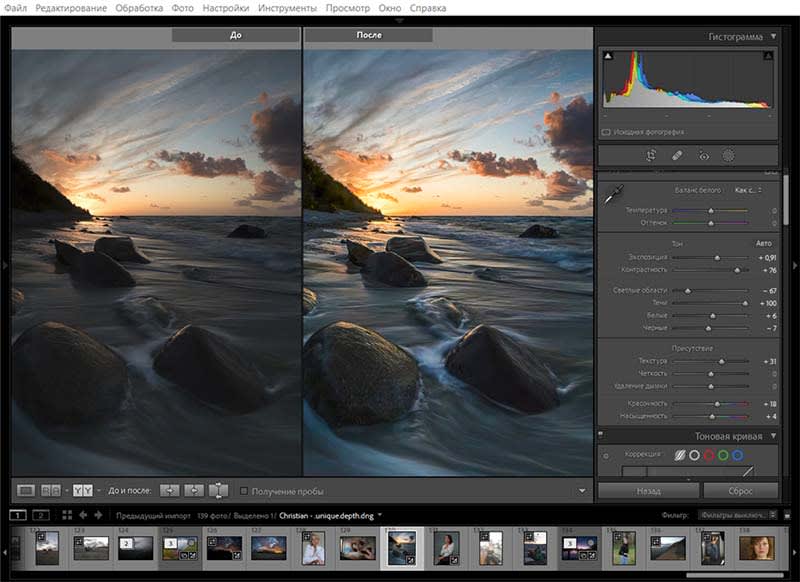
Task: Activate the Red eye correction tool
Action: pyautogui.click(x=703, y=156)
